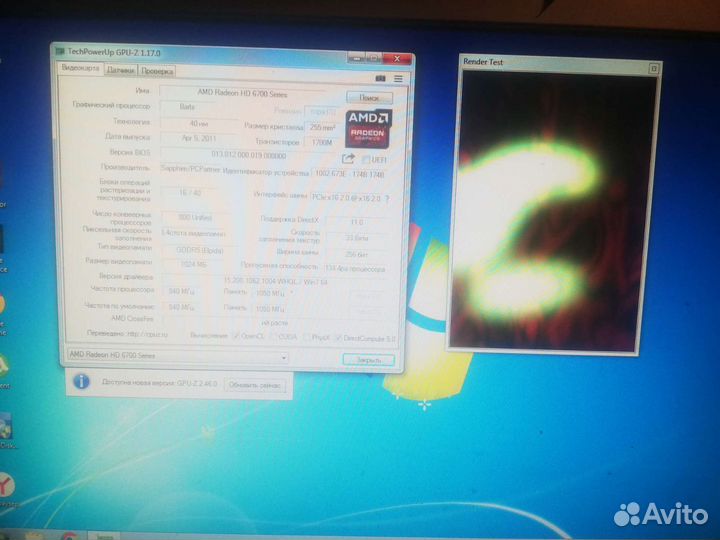Viewport: 720px width, 540px height.
Task: Click the 255 mm² die size value
Action: (322, 127)
